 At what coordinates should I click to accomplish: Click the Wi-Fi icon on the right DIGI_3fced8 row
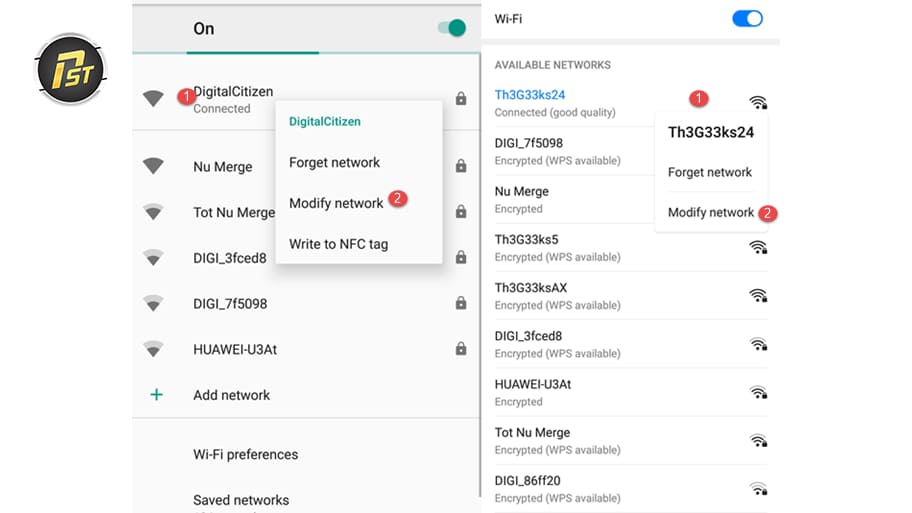click(758, 344)
